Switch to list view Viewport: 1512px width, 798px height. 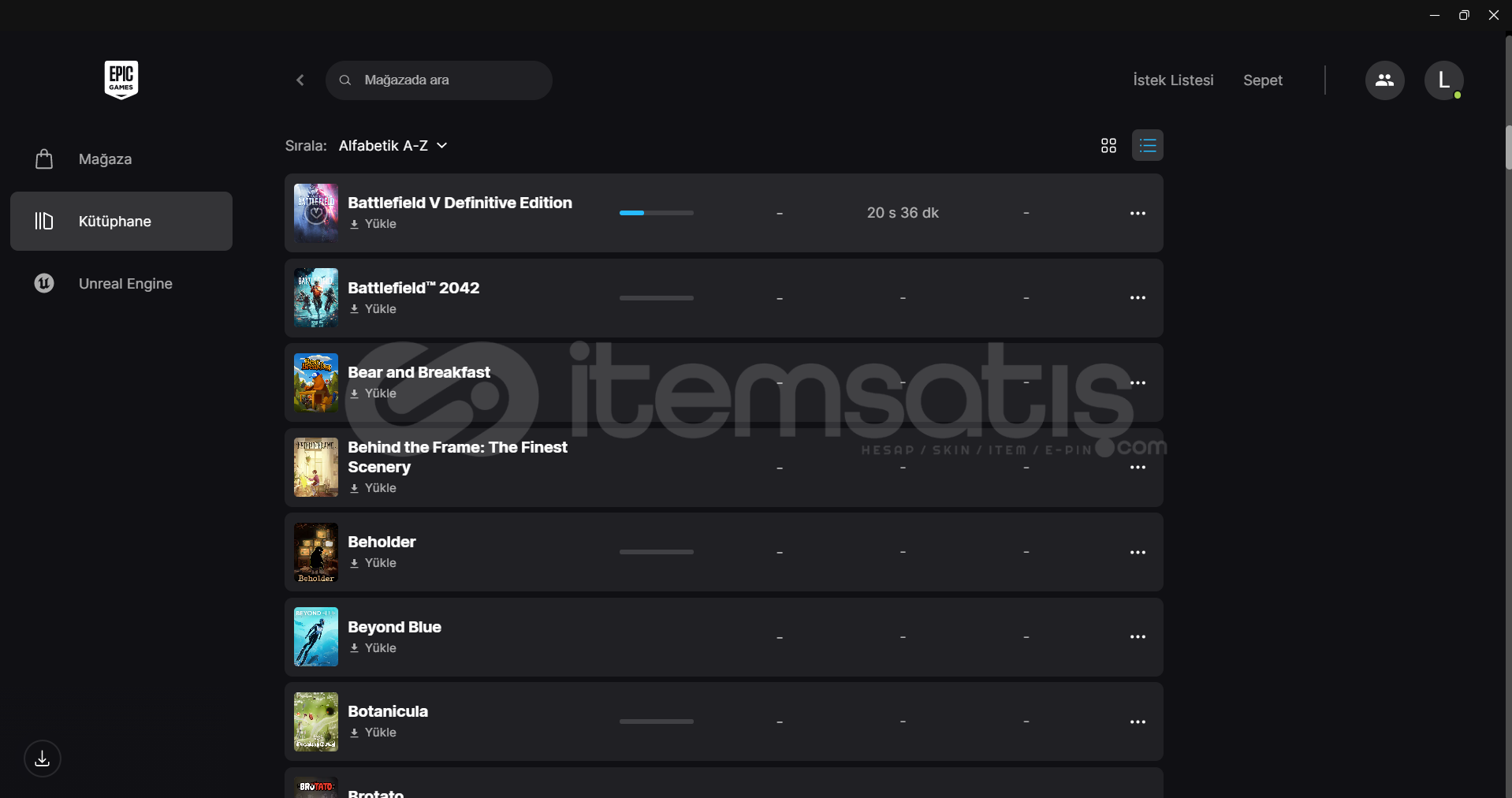1148,145
